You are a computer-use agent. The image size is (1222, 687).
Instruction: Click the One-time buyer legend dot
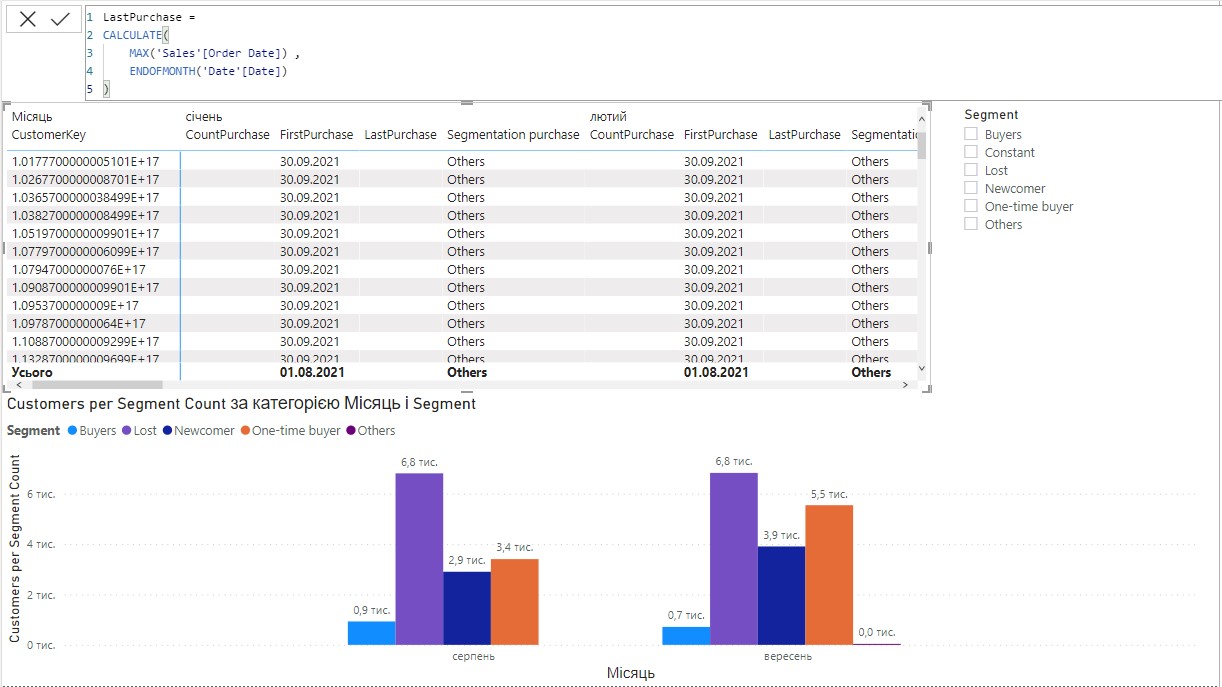tap(245, 431)
